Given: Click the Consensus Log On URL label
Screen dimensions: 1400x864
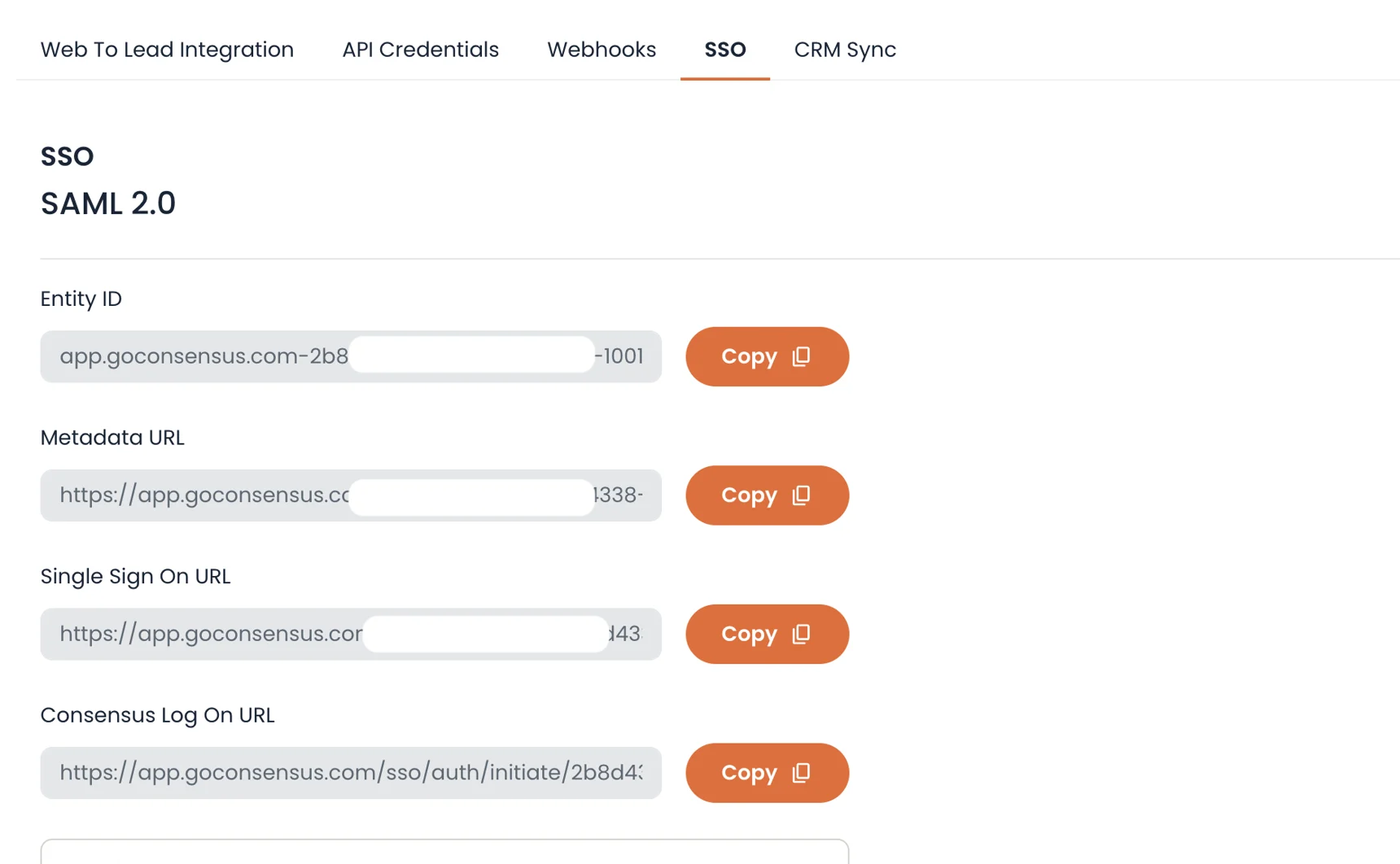Looking at the screenshot, I should click(x=157, y=715).
